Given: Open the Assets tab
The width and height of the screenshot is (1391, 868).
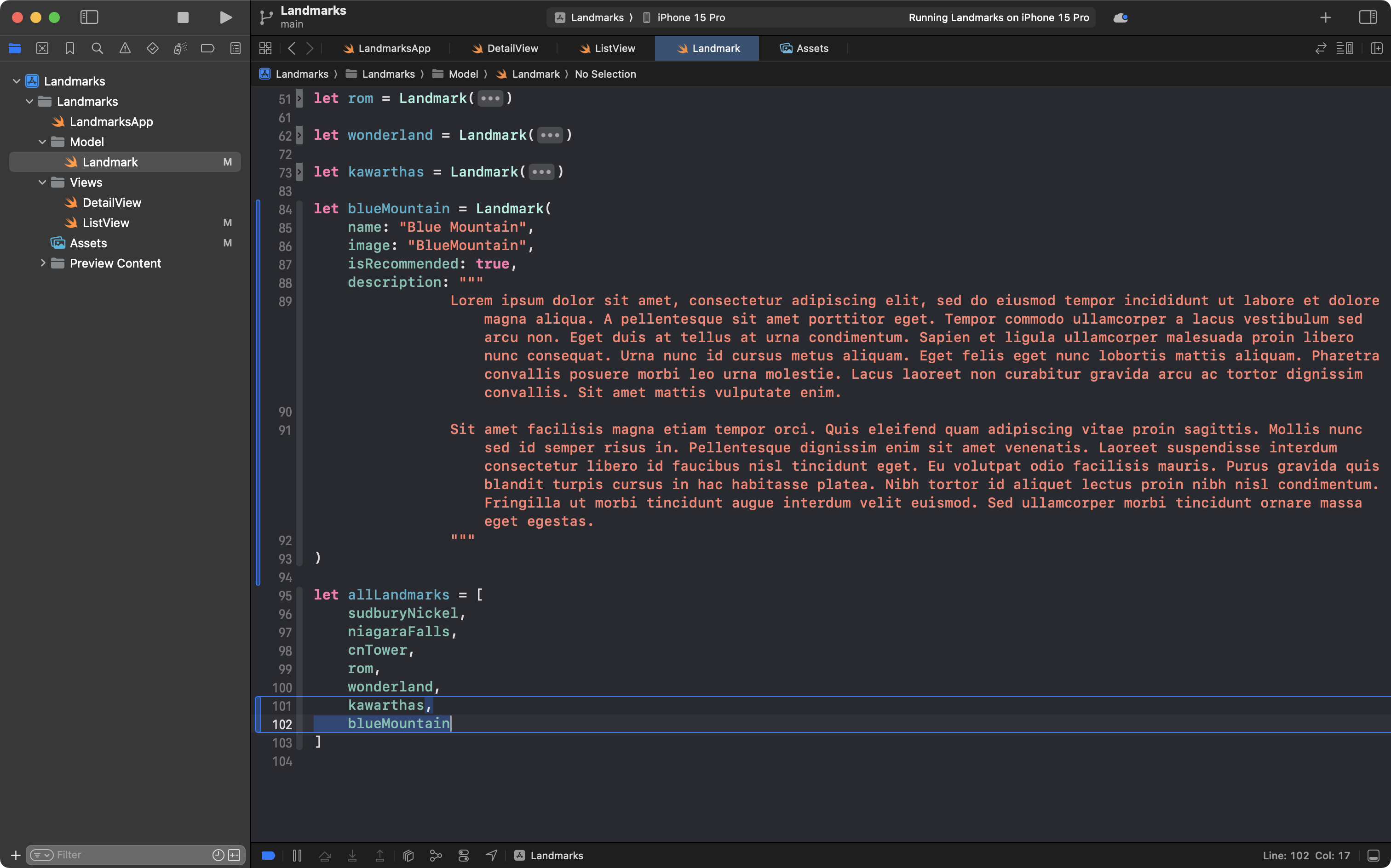Looking at the screenshot, I should (x=804, y=48).
